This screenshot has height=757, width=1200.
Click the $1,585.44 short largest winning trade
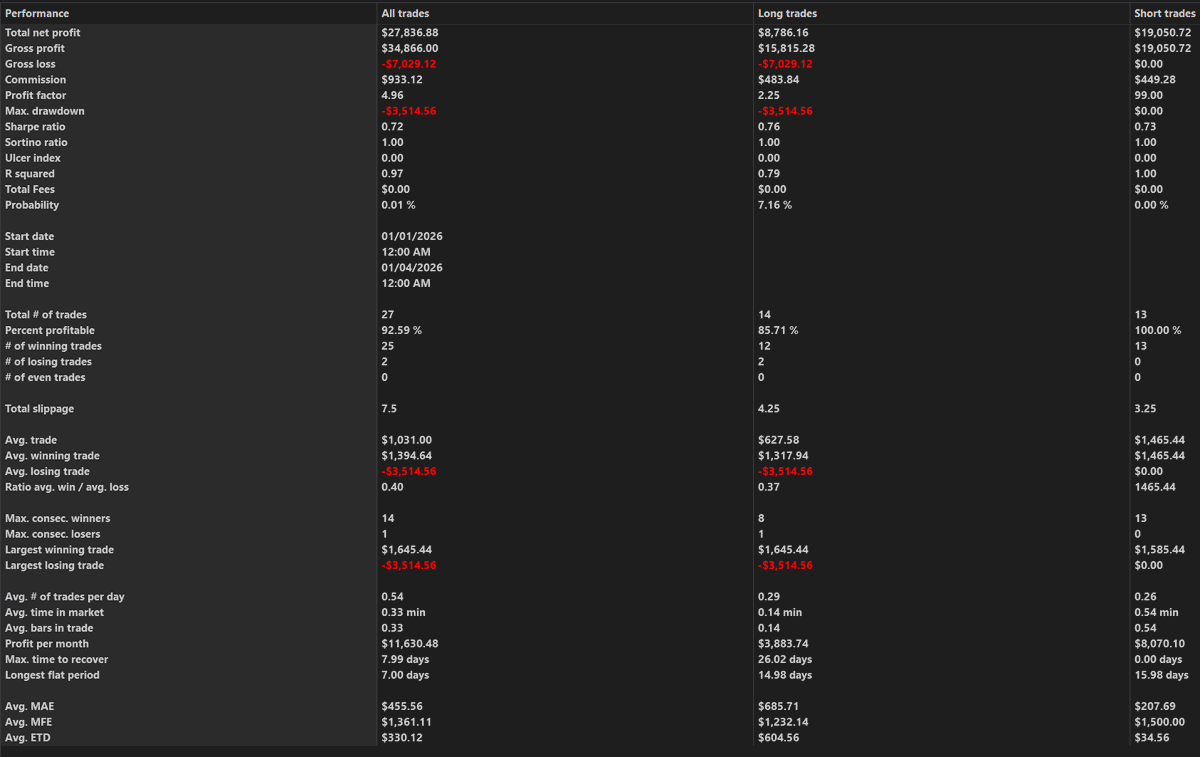click(x=1160, y=550)
